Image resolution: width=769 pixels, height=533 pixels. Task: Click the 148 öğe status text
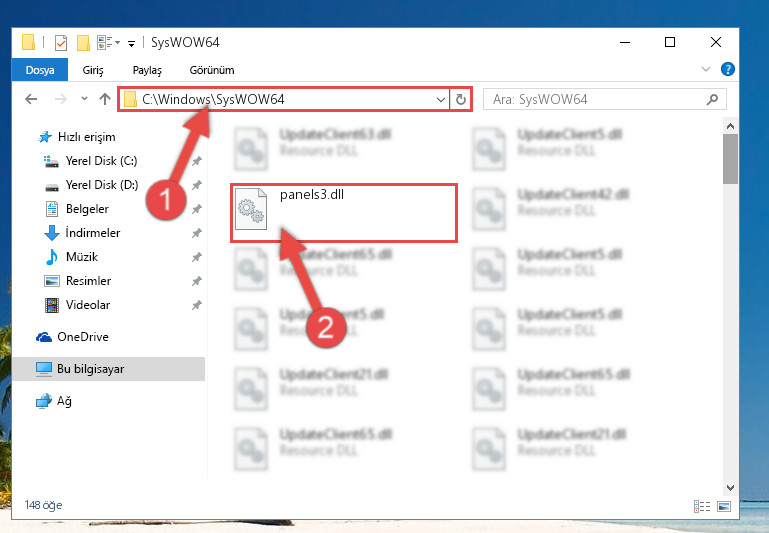44,505
